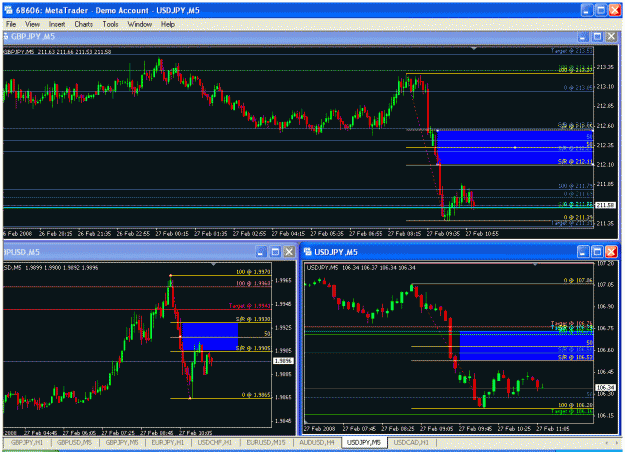Click the chart shift triangle in GBPUSD chart

(214, 264)
